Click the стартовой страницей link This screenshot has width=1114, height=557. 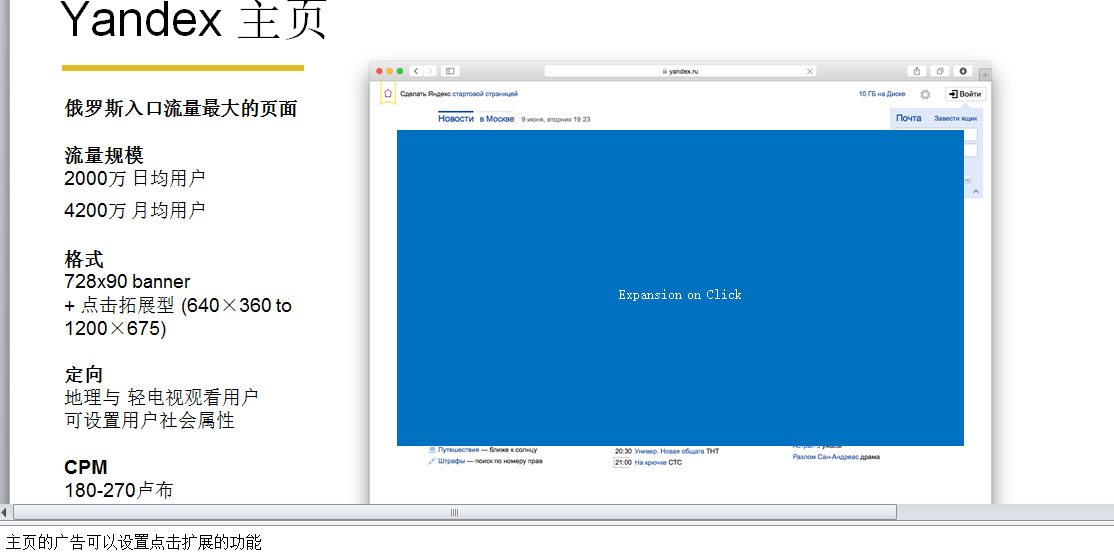pos(485,94)
